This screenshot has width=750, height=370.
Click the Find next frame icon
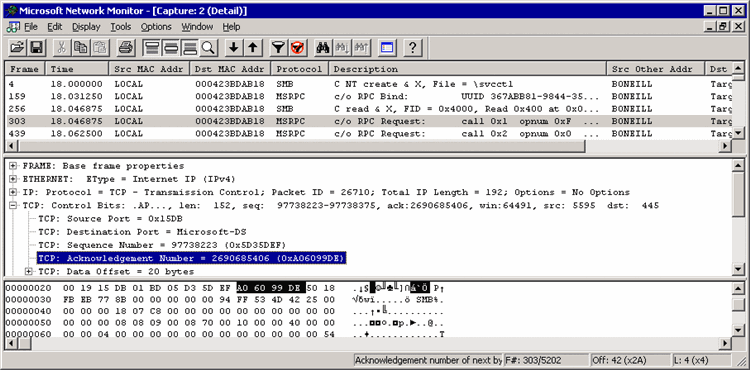(x=342, y=47)
